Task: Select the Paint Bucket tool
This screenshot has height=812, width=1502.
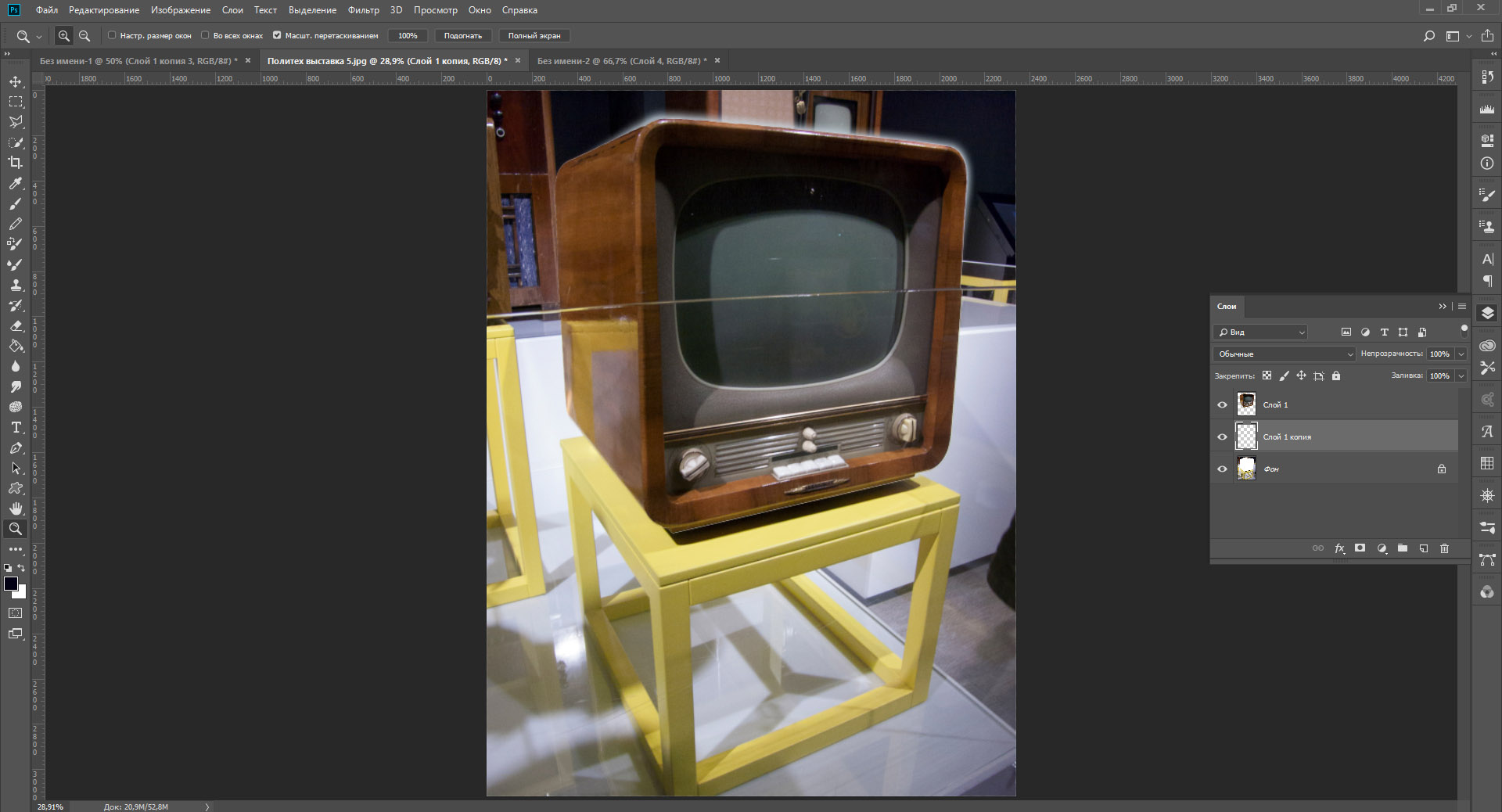Action: coord(16,346)
